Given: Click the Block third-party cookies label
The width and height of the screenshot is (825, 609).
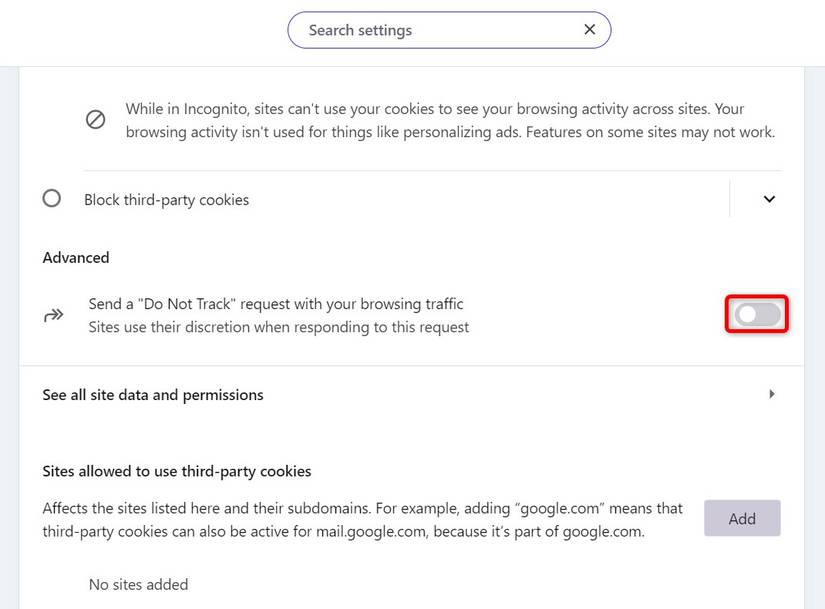Looking at the screenshot, I should [x=166, y=199].
